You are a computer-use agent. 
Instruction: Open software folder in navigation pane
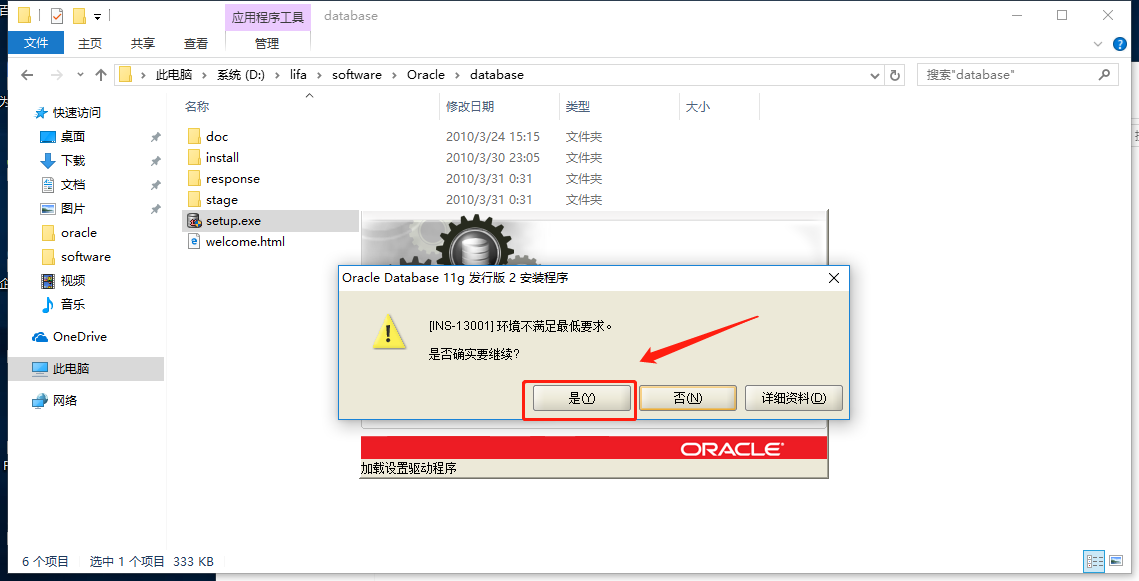coord(86,257)
